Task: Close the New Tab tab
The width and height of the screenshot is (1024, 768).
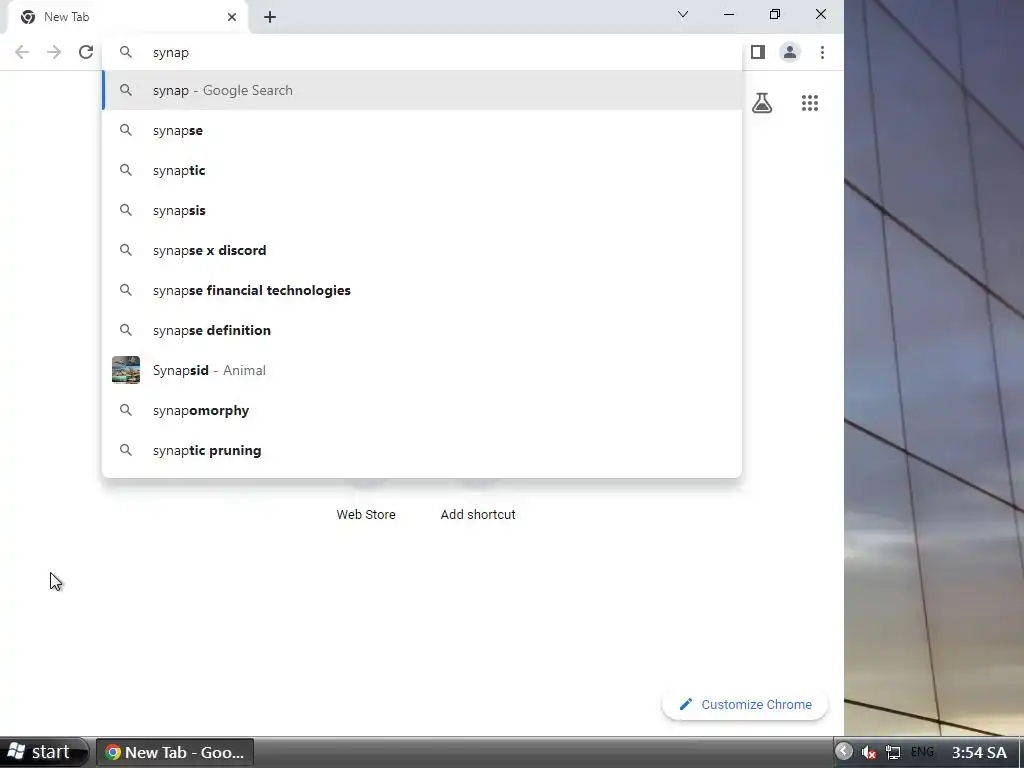Action: (x=232, y=17)
